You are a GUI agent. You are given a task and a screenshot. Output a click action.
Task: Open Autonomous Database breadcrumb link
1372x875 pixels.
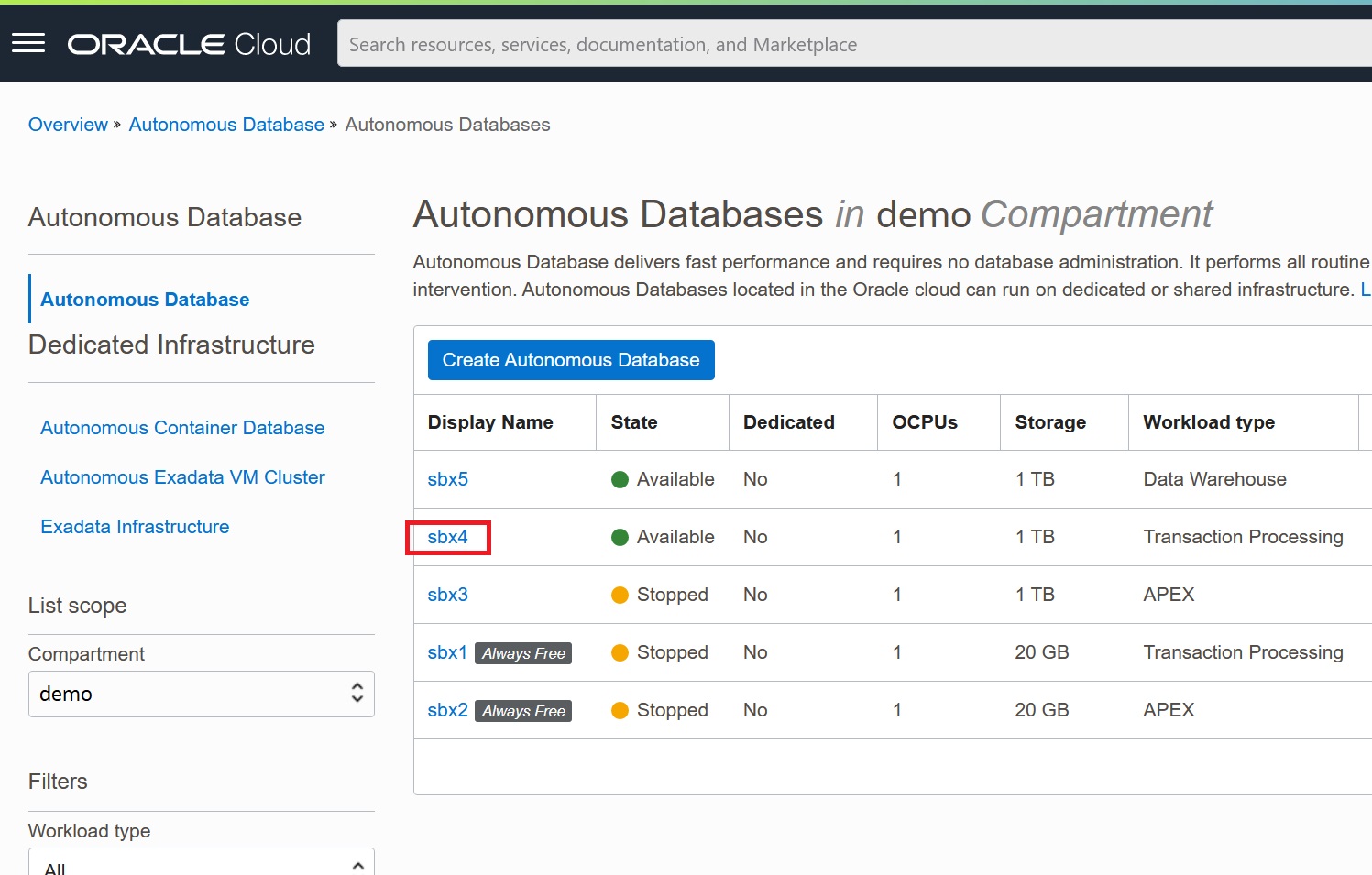(226, 125)
